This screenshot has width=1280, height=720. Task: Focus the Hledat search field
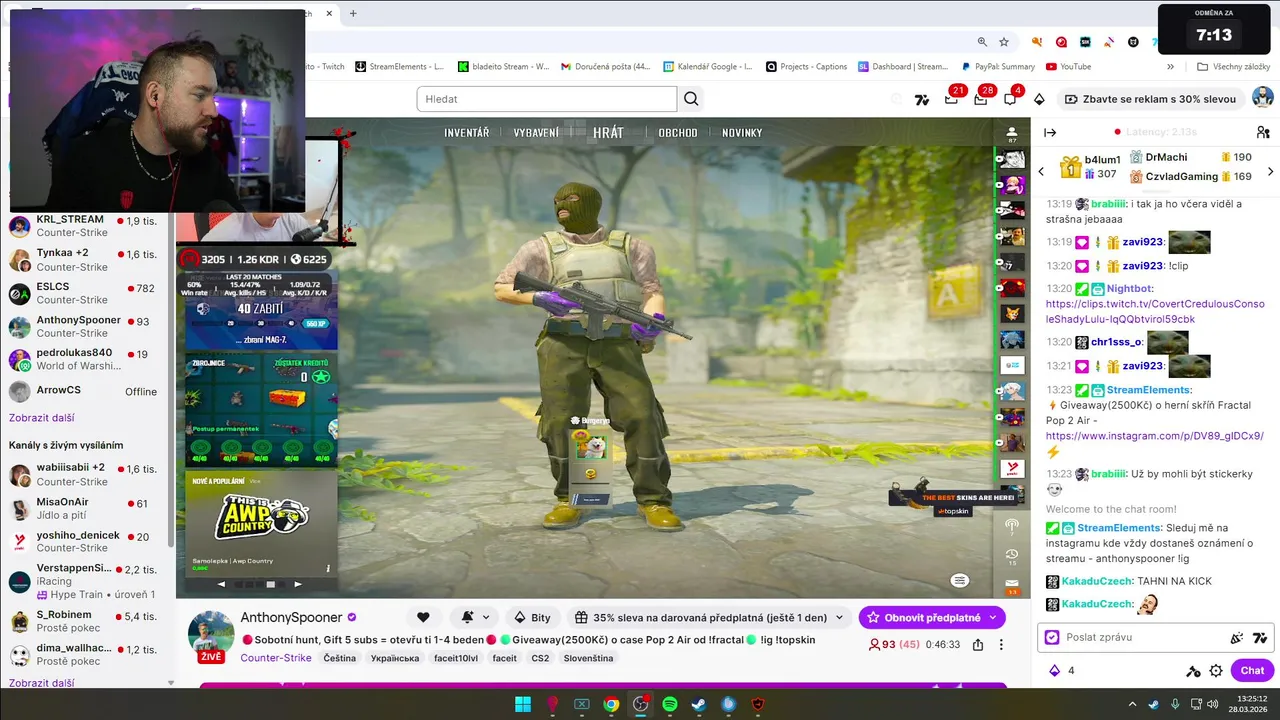pos(547,99)
